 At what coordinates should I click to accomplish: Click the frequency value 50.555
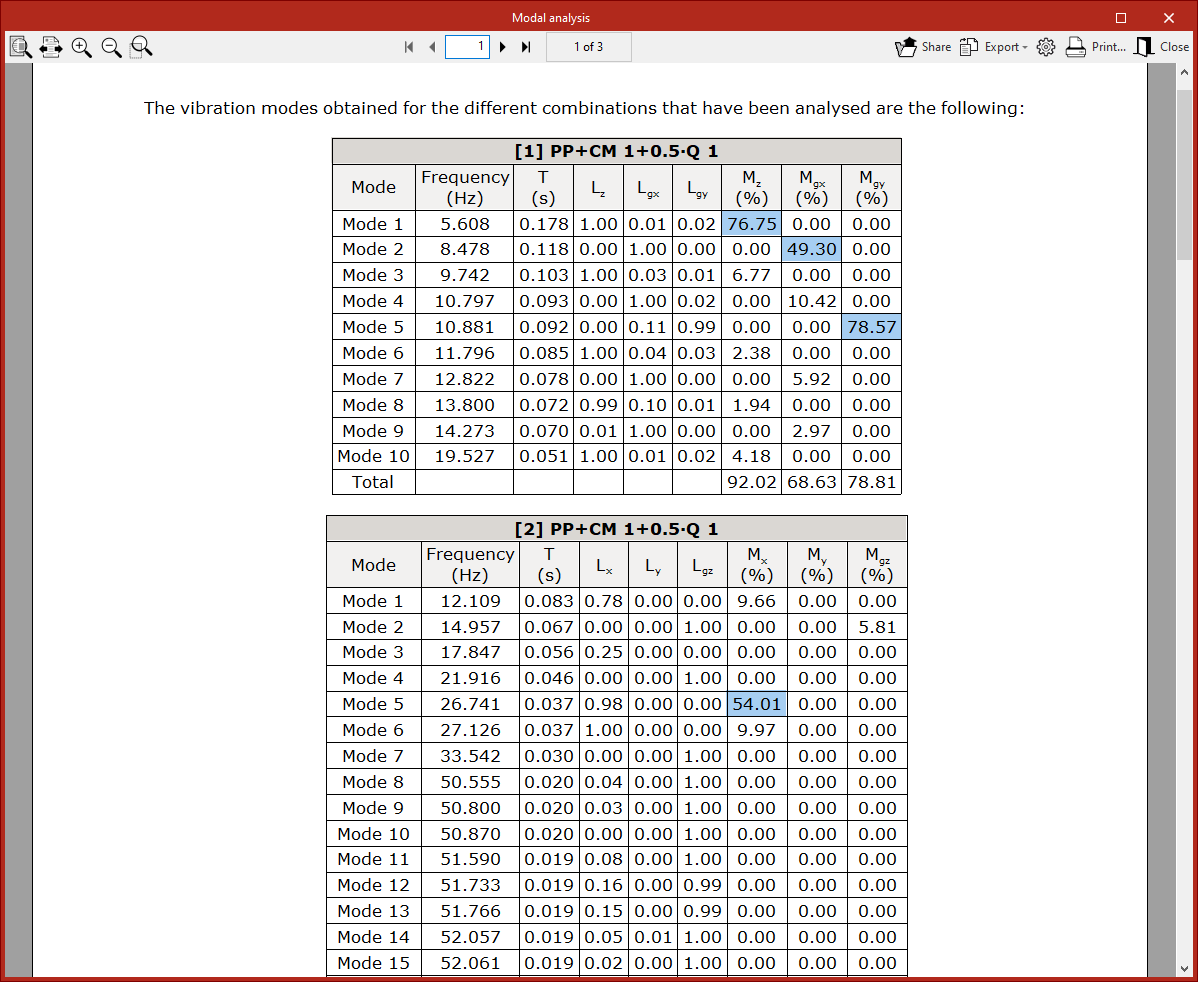471,782
